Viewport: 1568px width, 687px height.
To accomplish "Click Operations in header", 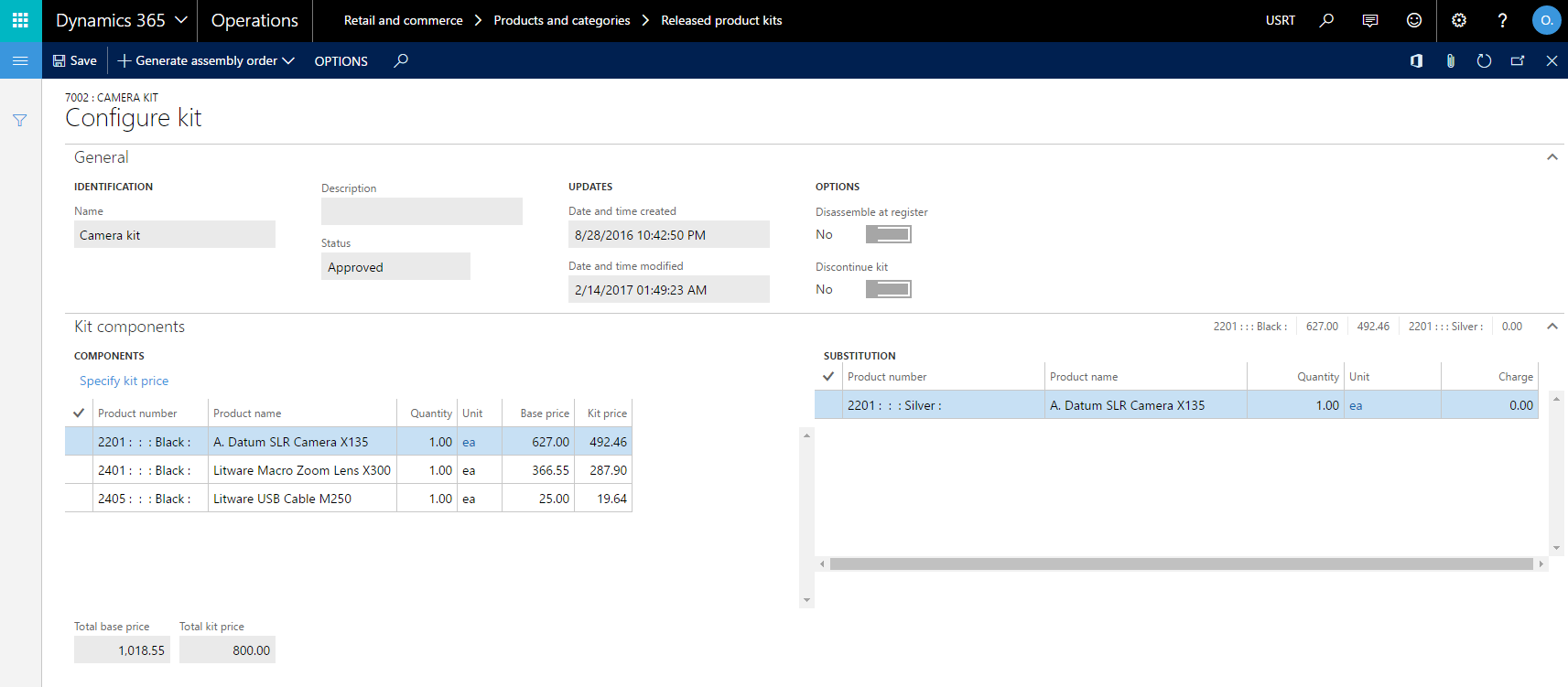I will tap(254, 20).
